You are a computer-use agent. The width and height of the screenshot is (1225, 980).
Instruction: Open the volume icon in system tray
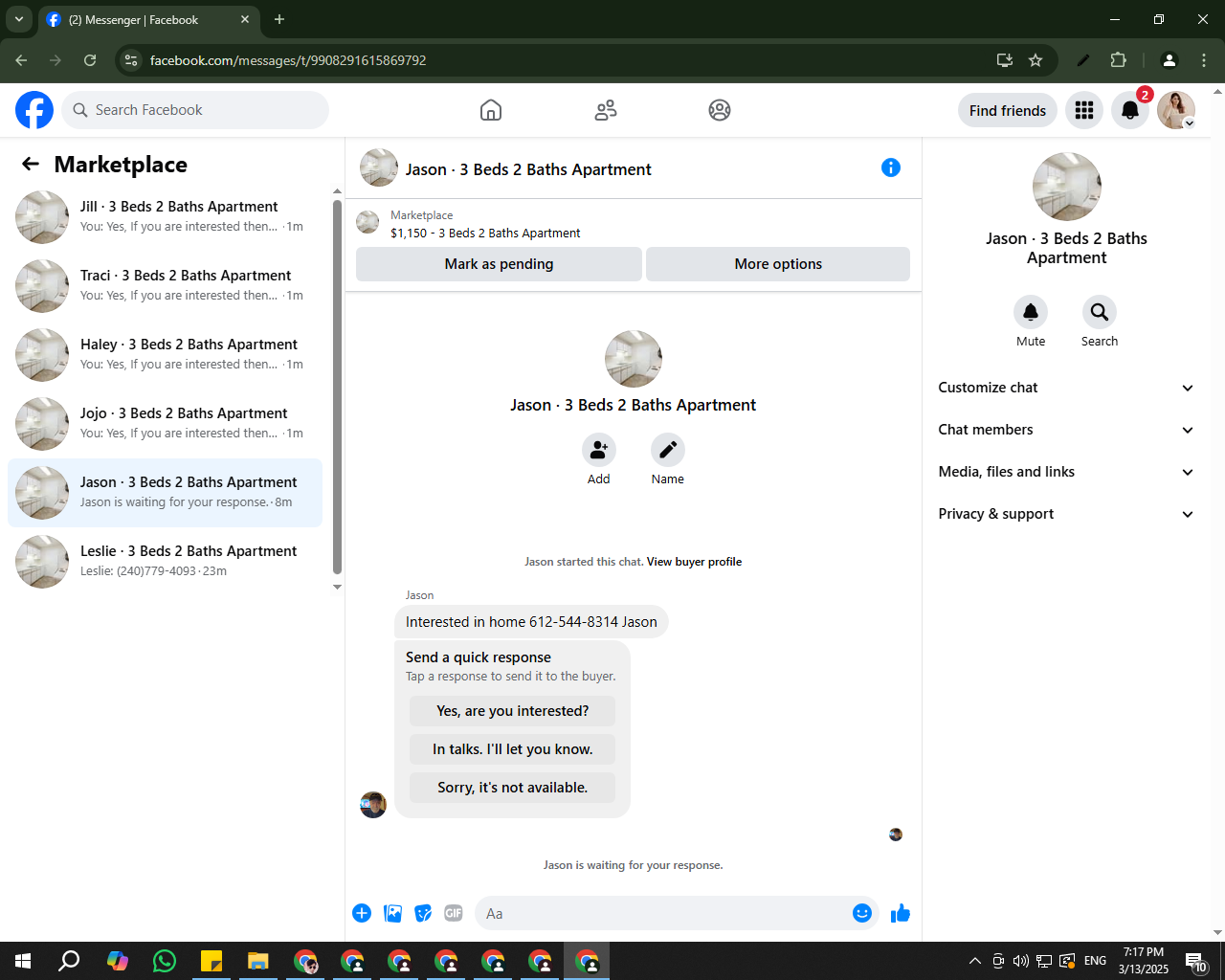1021,961
